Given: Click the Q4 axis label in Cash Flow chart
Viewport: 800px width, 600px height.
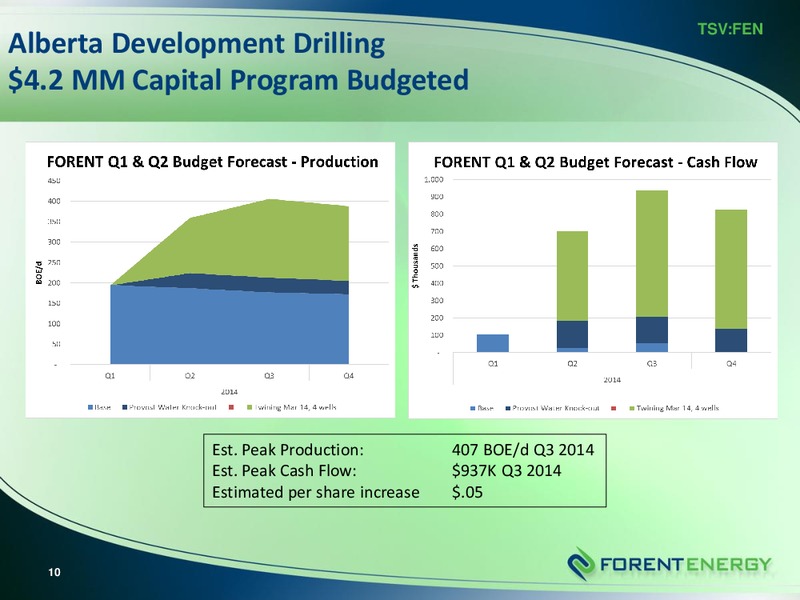Looking at the screenshot, I should point(731,364).
